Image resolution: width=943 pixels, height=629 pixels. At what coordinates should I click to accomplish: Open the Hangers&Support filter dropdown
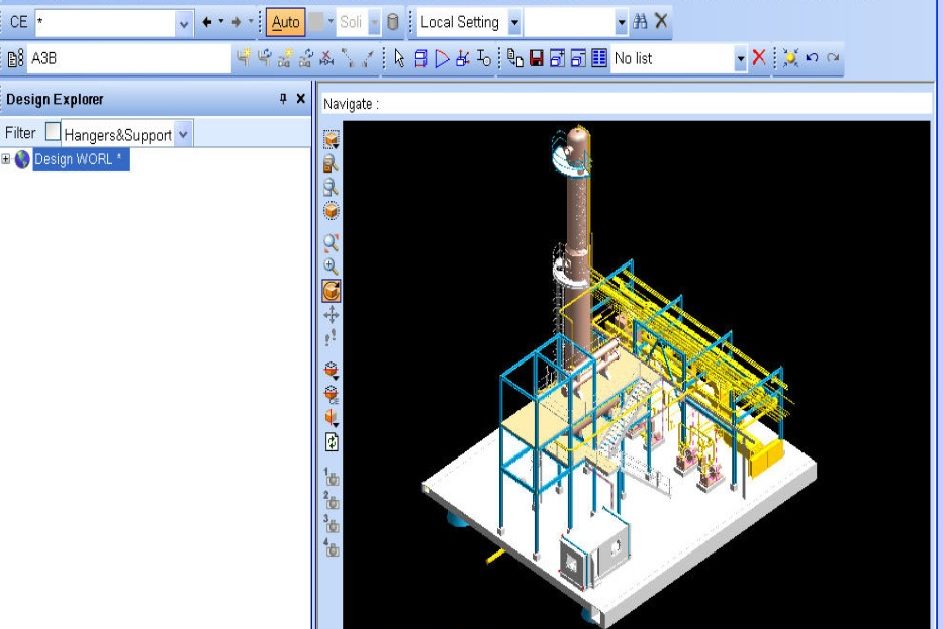tap(184, 134)
